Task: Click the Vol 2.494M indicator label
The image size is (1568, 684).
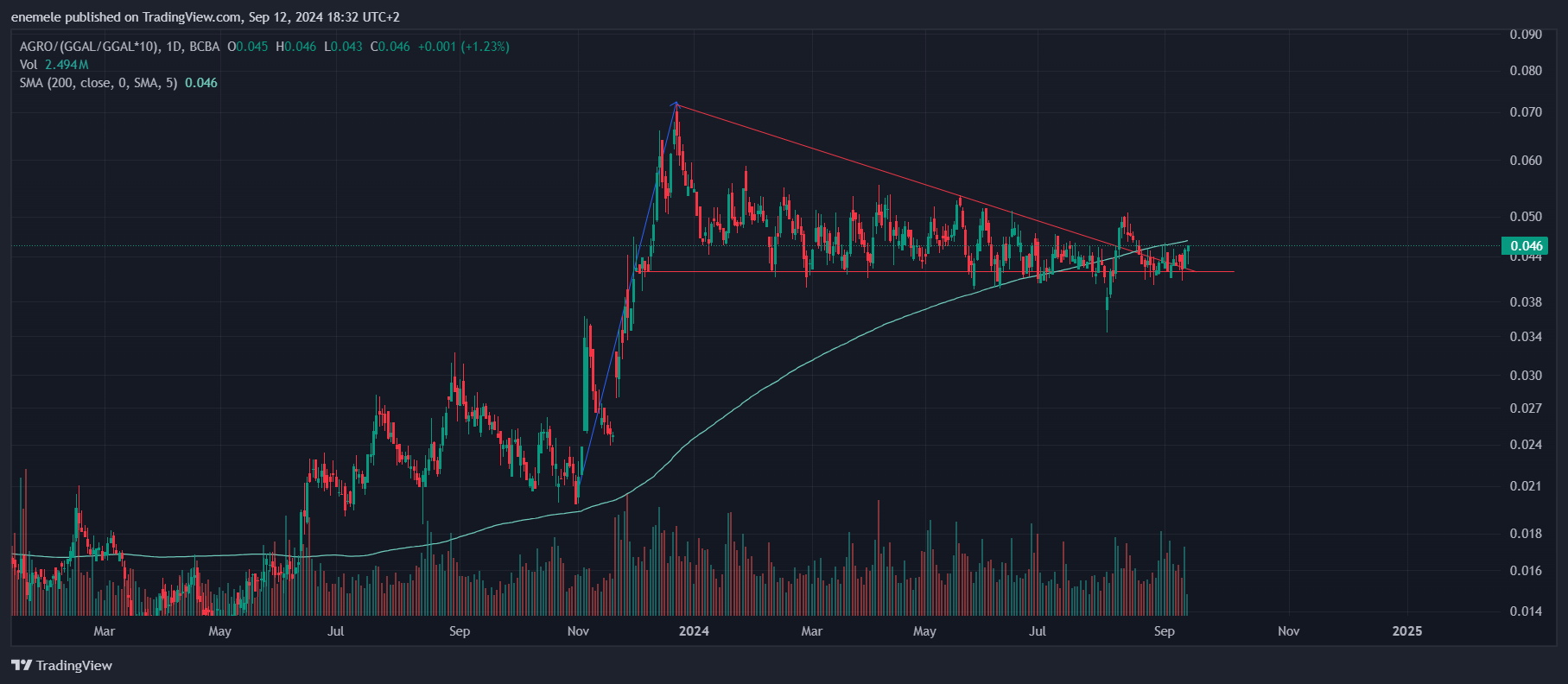Action: point(54,65)
